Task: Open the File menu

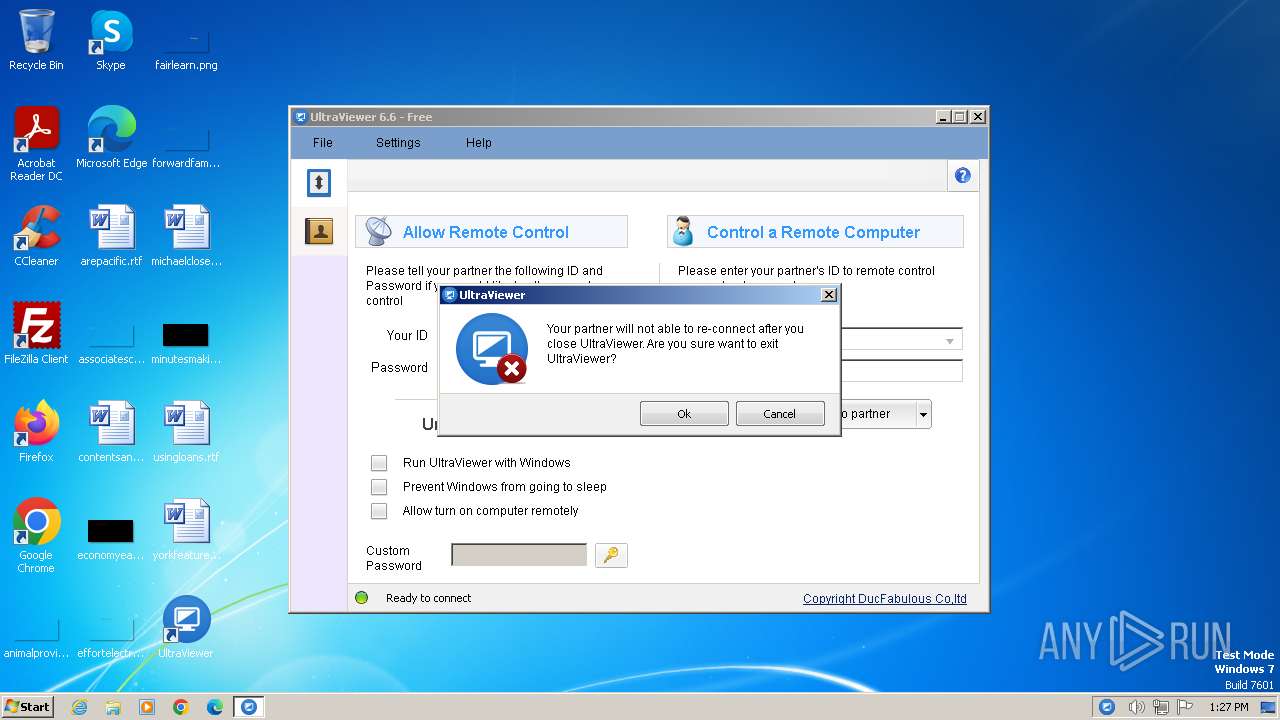Action: point(322,143)
